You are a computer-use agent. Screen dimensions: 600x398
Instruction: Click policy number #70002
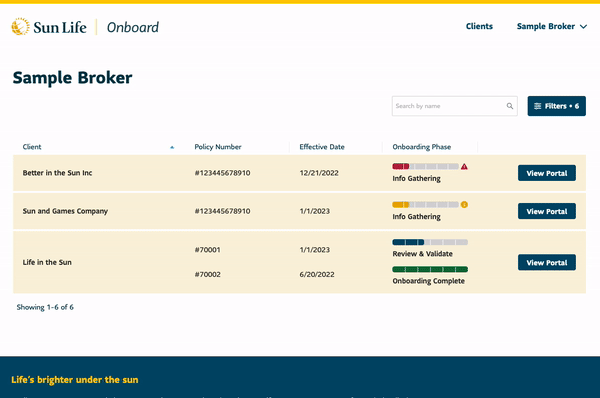pos(207,274)
